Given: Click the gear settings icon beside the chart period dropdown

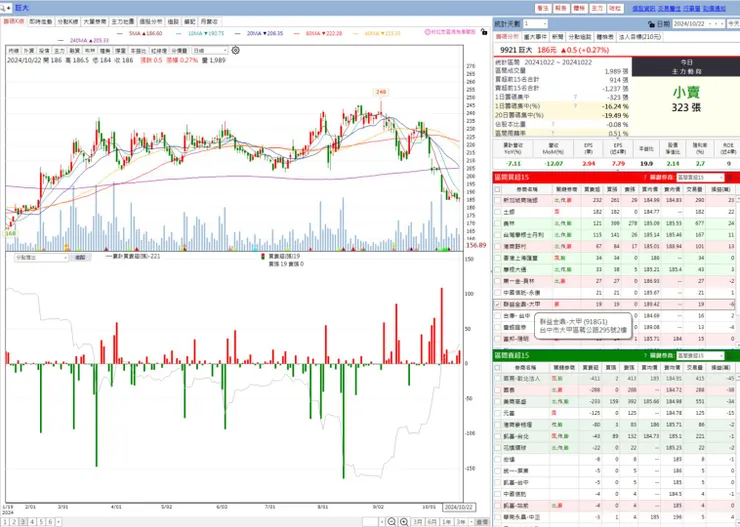Looking at the screenshot, I should click(235, 50).
